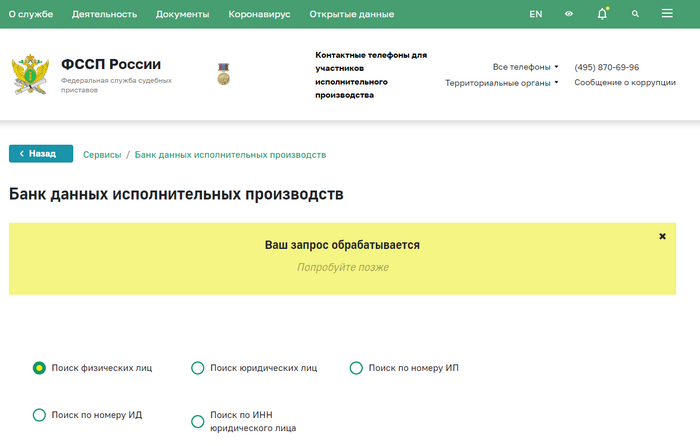Select 'Поиск по номеру ИП' radio
The width and height of the screenshot is (700, 446).
coord(356,368)
